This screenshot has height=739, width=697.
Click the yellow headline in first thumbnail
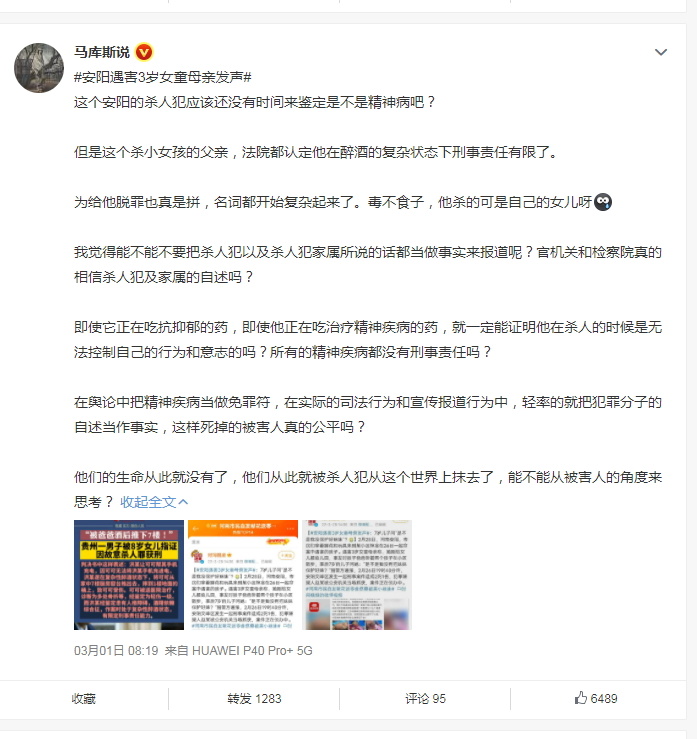pyautogui.click(x=129, y=550)
